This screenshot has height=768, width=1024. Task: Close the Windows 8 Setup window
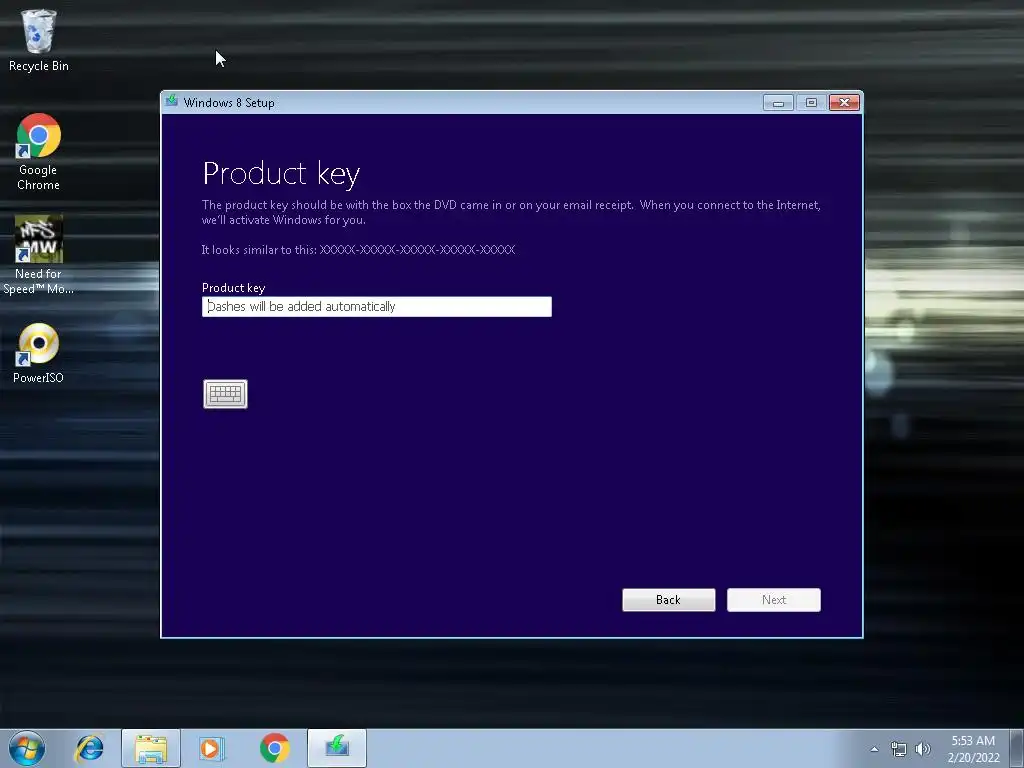(x=844, y=103)
